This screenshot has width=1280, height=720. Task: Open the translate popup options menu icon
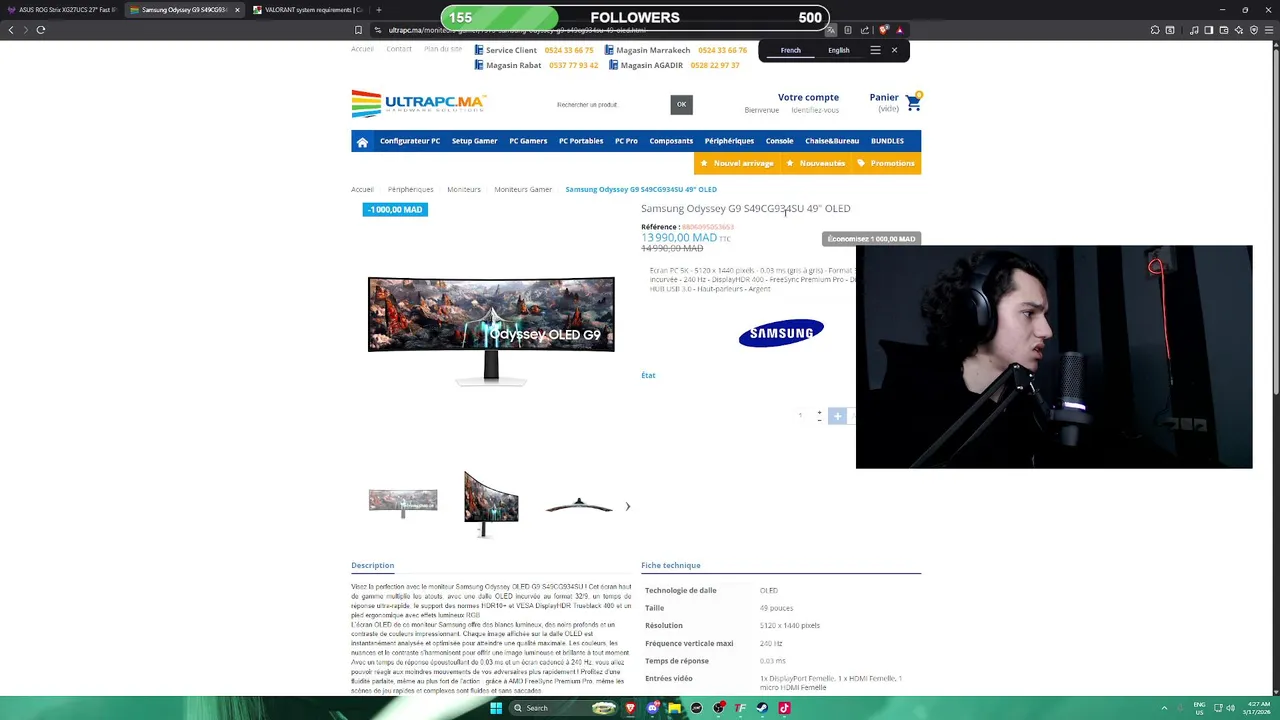(875, 50)
